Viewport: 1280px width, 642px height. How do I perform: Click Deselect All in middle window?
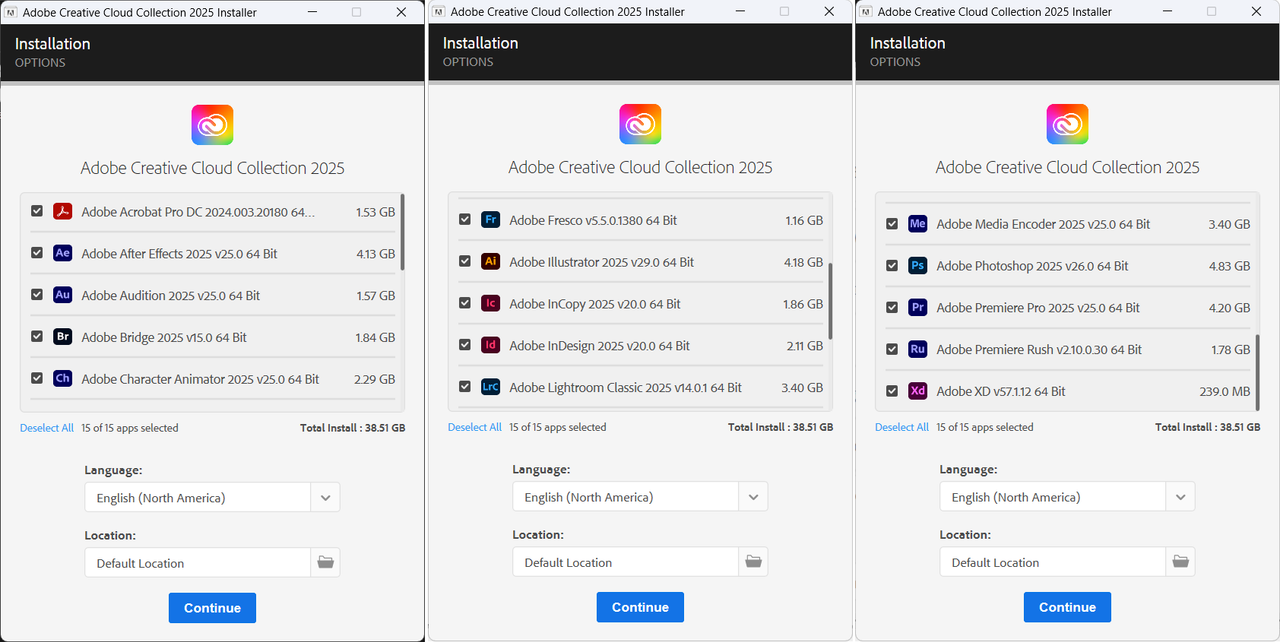tap(475, 427)
